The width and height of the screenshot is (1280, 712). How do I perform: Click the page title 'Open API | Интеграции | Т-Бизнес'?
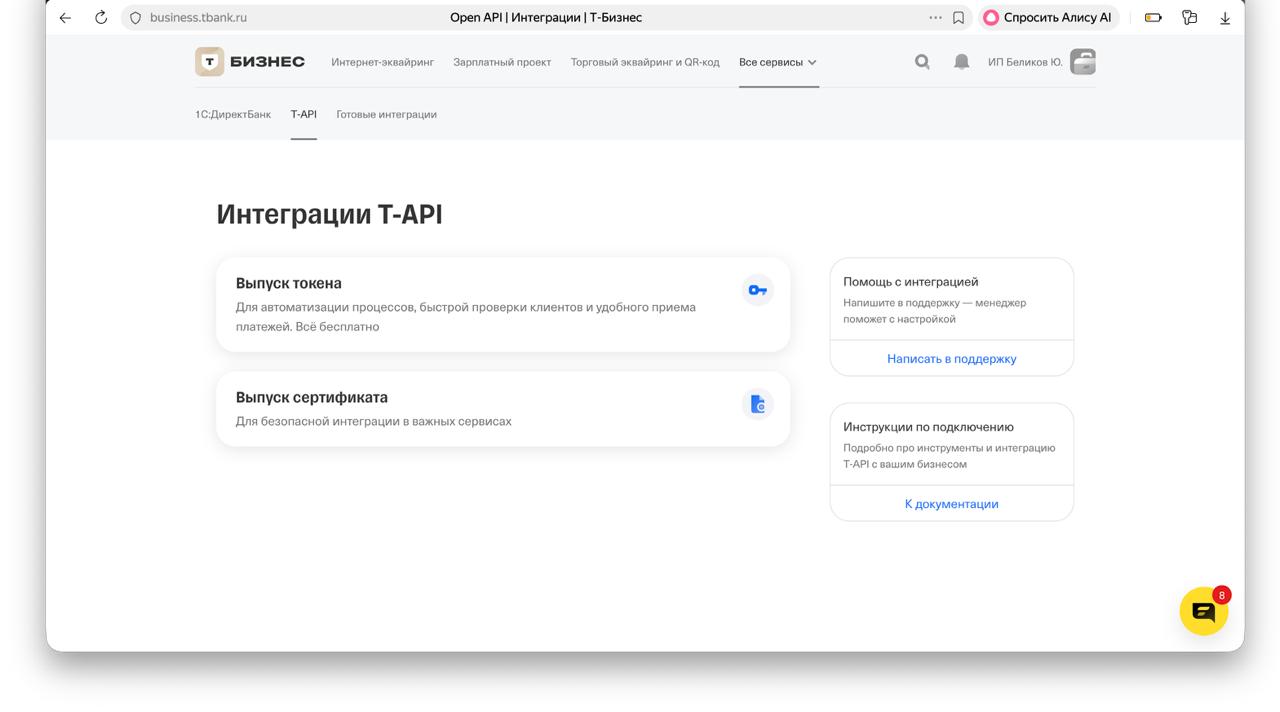pos(546,17)
